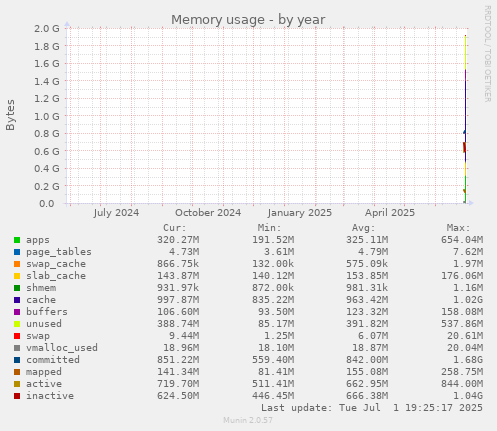This screenshot has height=431, width=497.
Task: Click the 'July 2024' x-axis label
Action: [x=116, y=213]
